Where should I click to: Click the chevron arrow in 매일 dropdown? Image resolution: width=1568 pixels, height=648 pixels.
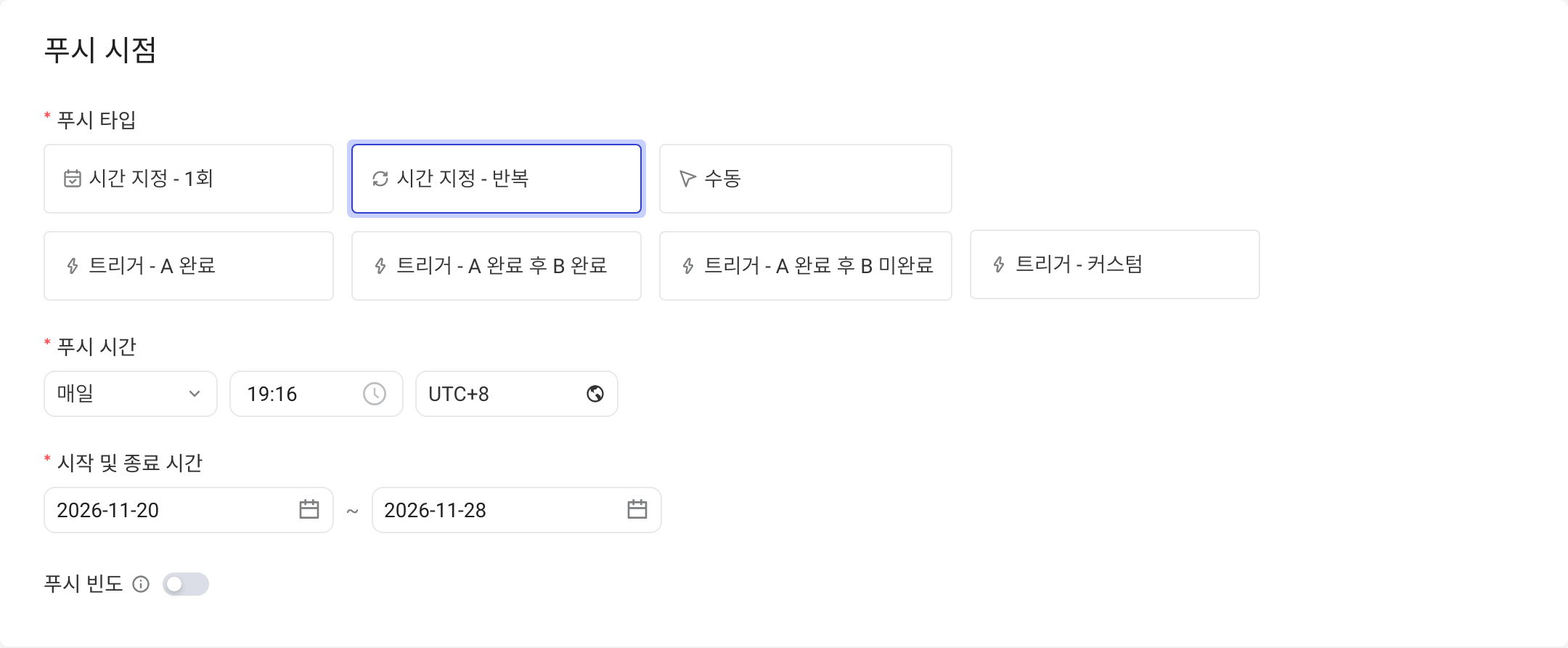[x=195, y=394]
